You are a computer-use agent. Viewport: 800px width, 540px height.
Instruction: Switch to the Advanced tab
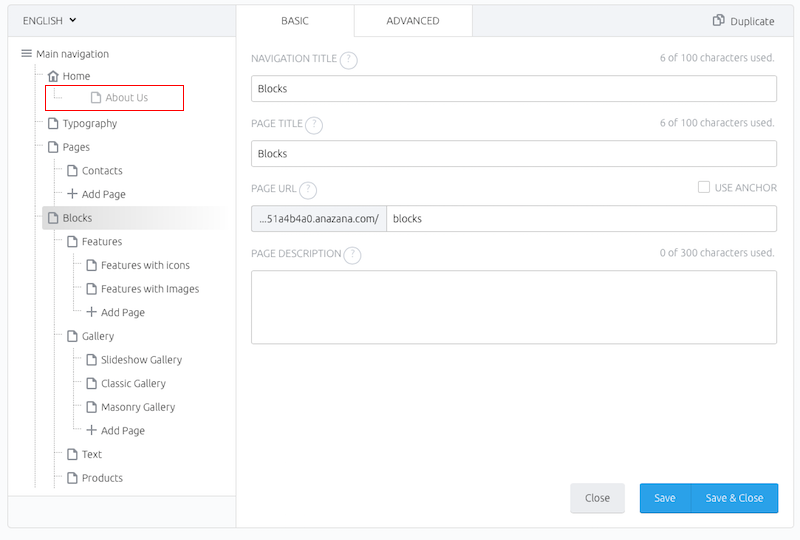click(413, 21)
